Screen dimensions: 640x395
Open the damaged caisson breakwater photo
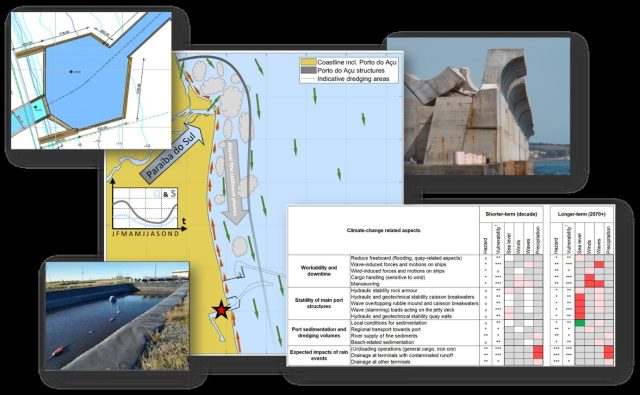click(487, 107)
